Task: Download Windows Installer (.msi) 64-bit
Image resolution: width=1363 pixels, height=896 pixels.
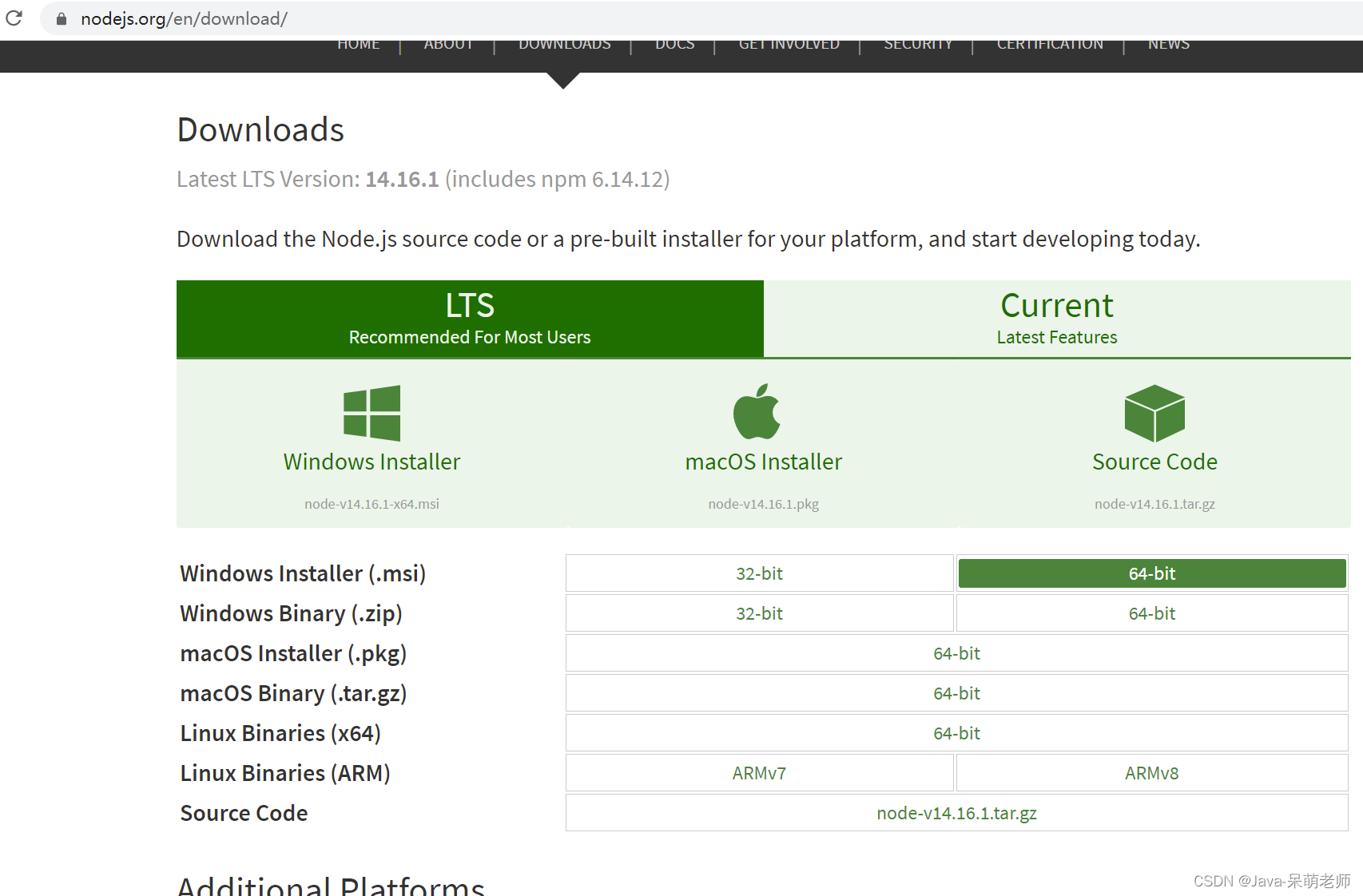Action: (1152, 573)
